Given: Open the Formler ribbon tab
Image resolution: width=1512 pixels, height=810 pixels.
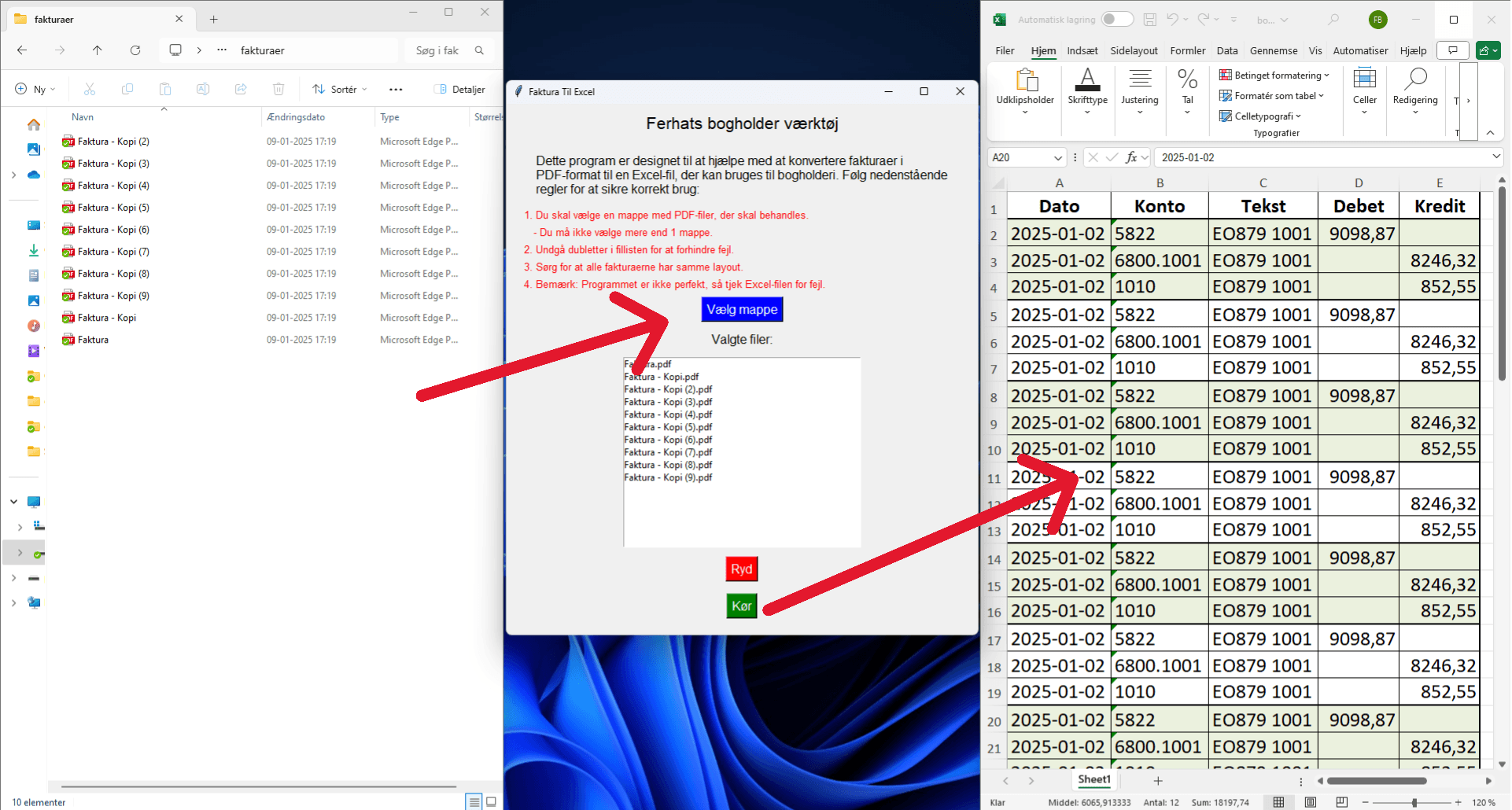Looking at the screenshot, I should [x=1187, y=50].
